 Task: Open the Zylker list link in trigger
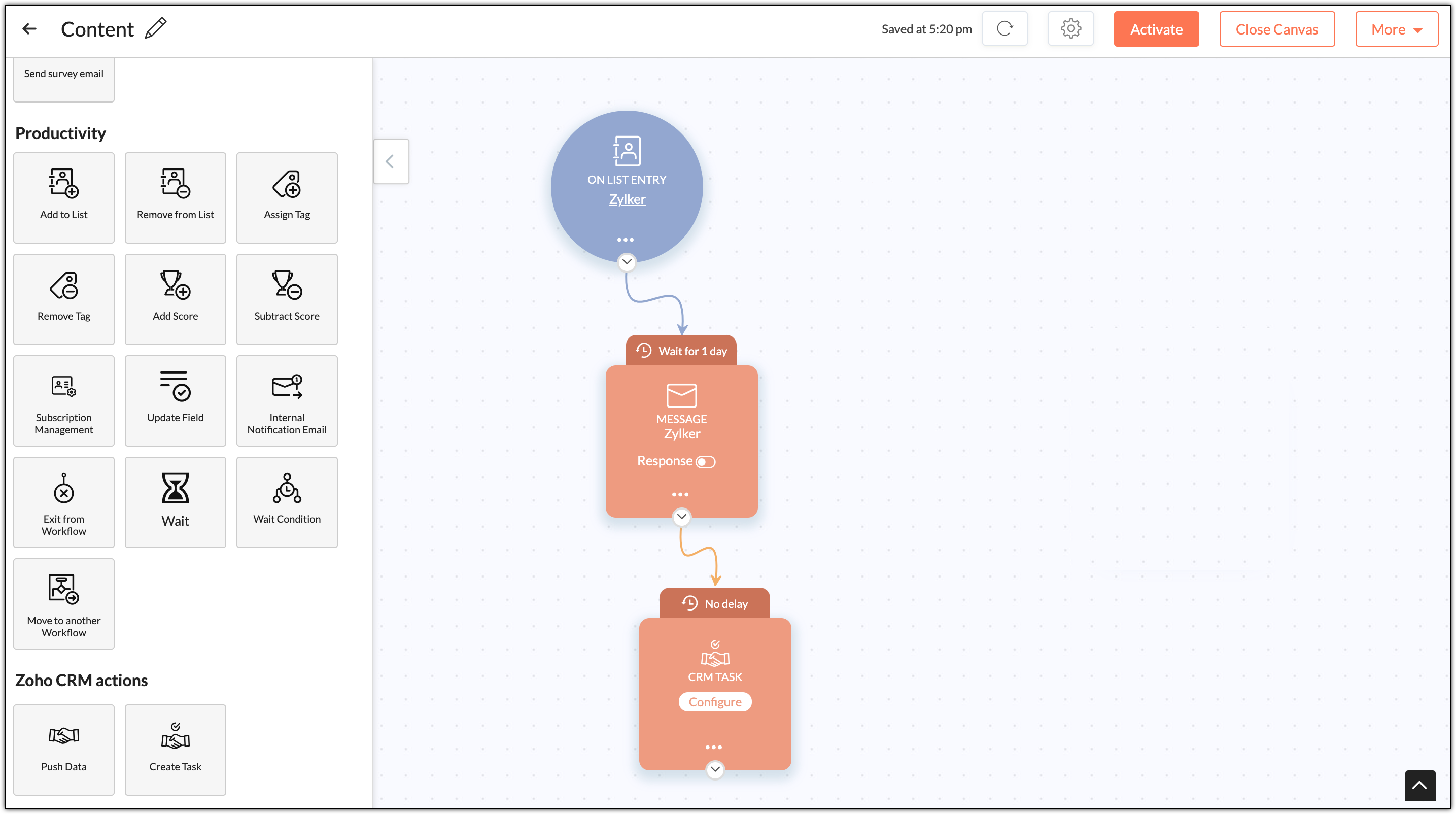pyautogui.click(x=627, y=199)
